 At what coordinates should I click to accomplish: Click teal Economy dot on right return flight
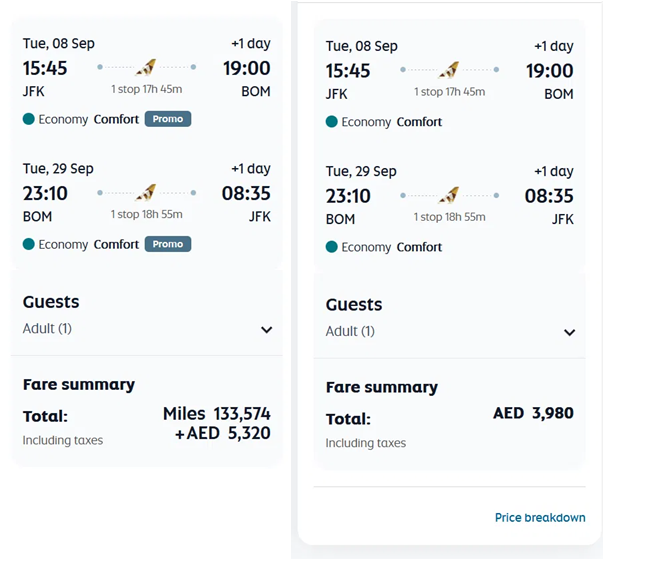332,247
